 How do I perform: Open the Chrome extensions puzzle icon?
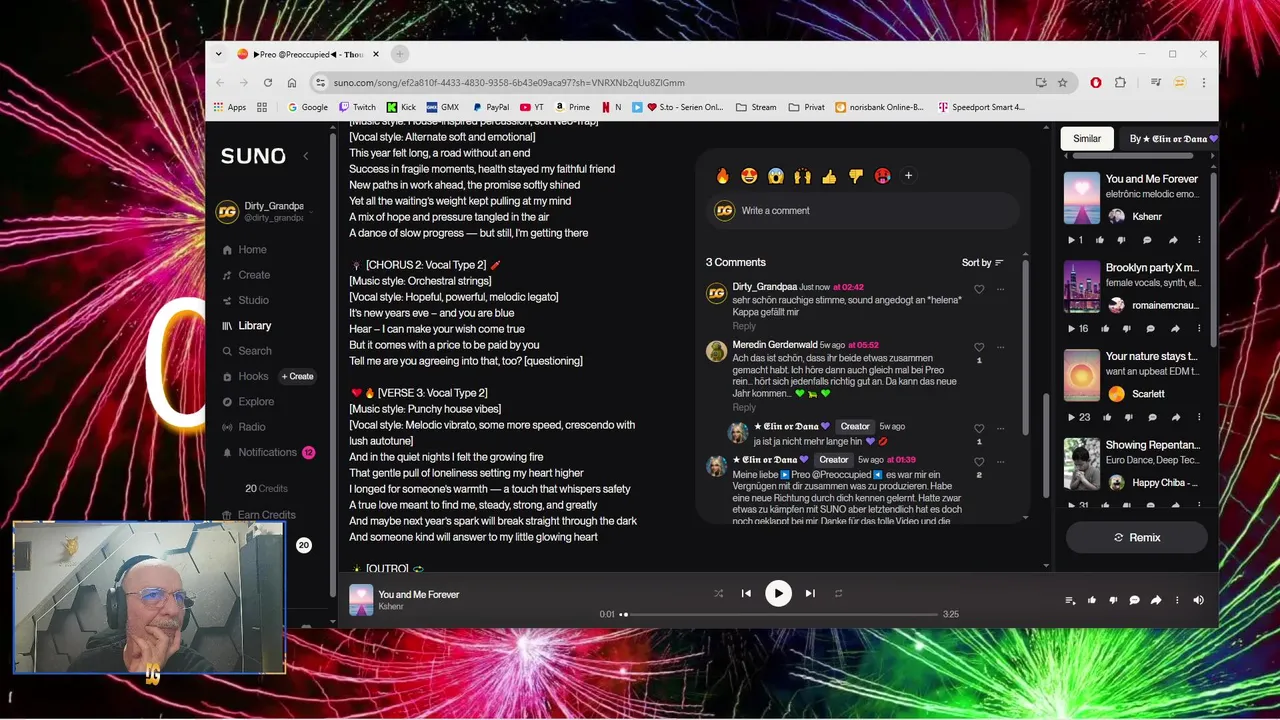[1120, 83]
